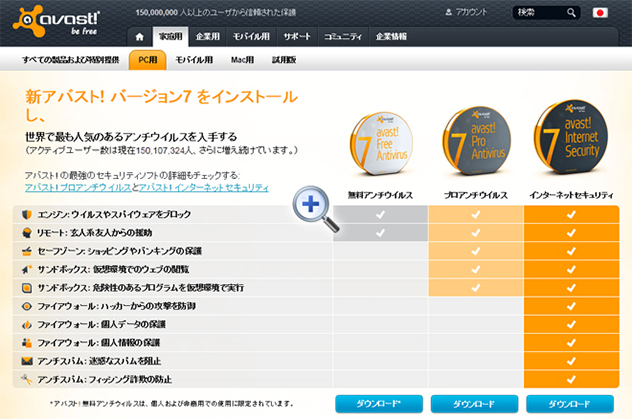Select the Mac用 sub-tab
The width and height of the screenshot is (632, 419).
[242, 60]
